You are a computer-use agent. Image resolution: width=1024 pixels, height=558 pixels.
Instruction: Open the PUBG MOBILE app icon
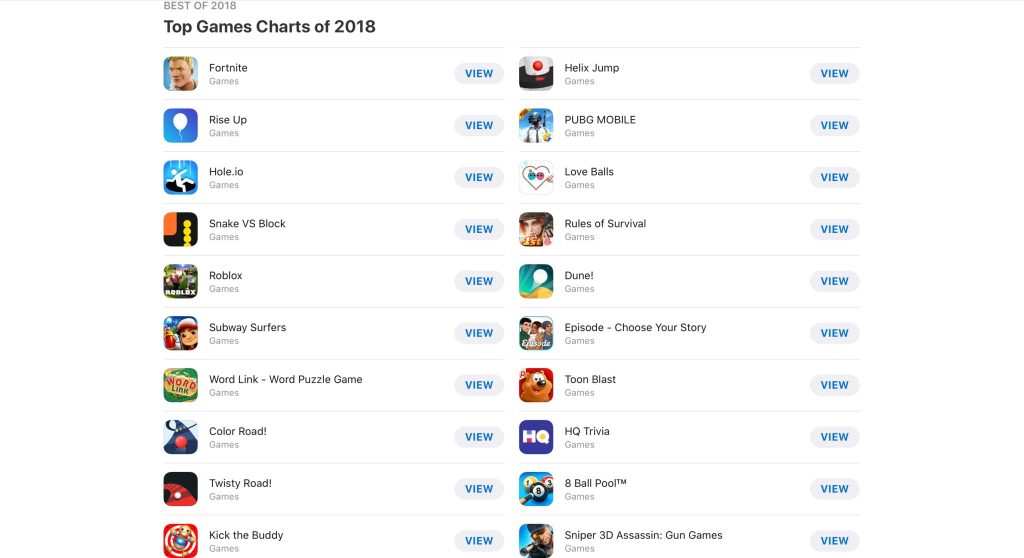(x=536, y=125)
